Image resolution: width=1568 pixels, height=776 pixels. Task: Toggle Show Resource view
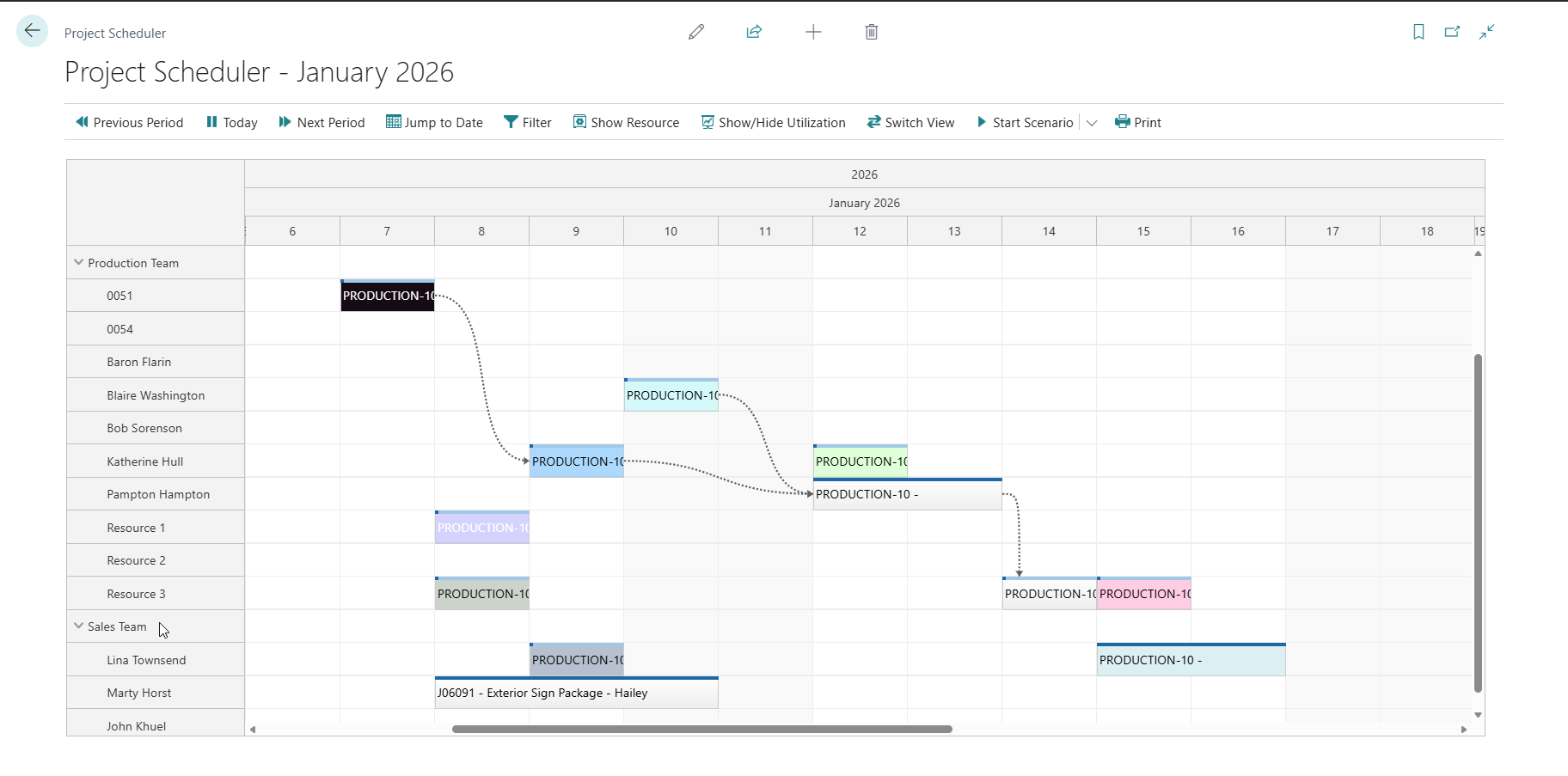[626, 123]
